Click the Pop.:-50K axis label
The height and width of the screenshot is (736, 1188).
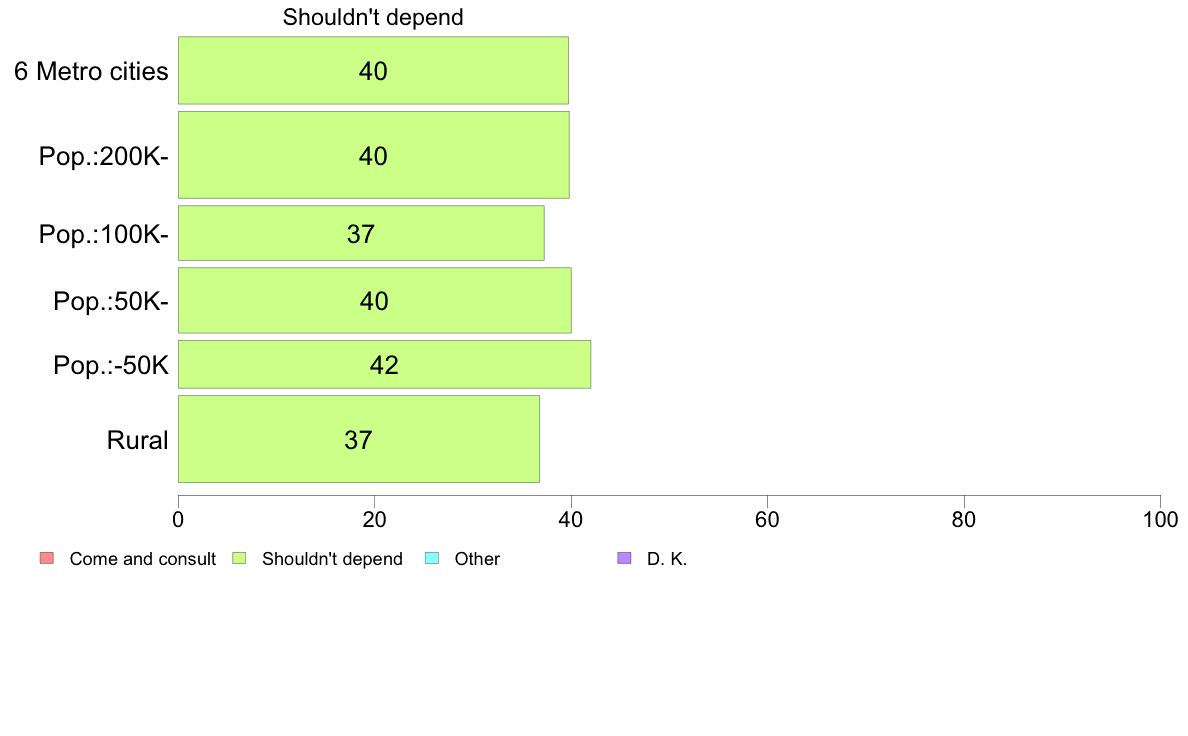coord(111,365)
